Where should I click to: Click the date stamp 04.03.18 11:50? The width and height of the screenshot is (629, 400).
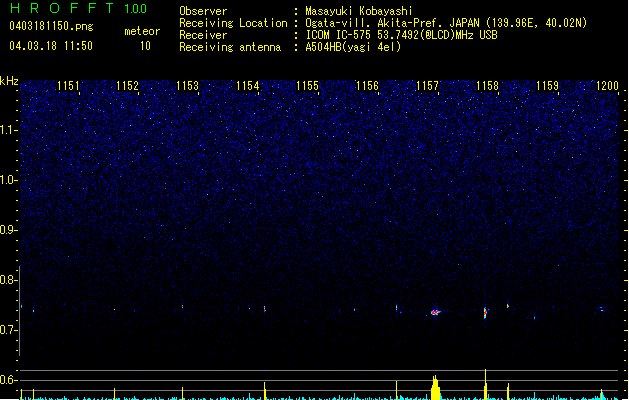tap(51, 46)
